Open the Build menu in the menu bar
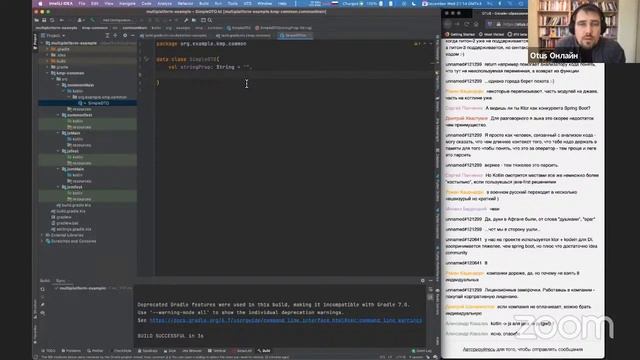 click(204, 4)
